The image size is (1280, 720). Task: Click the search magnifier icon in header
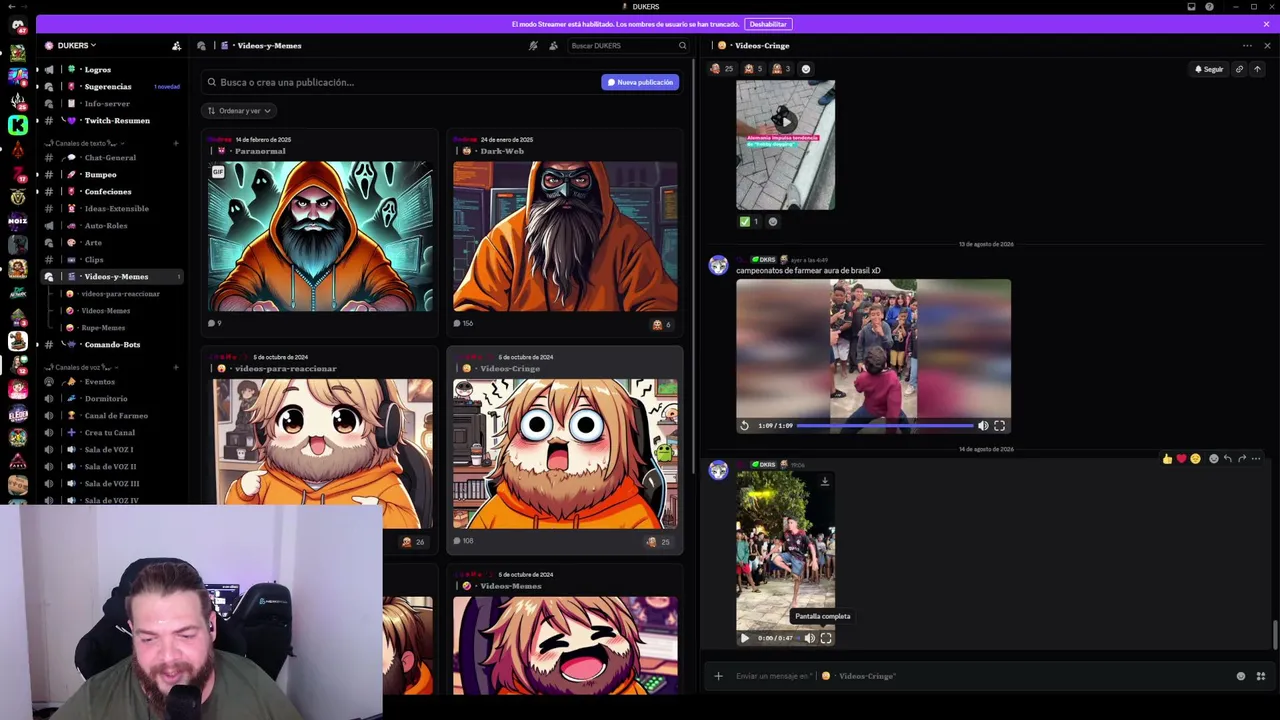(x=682, y=45)
